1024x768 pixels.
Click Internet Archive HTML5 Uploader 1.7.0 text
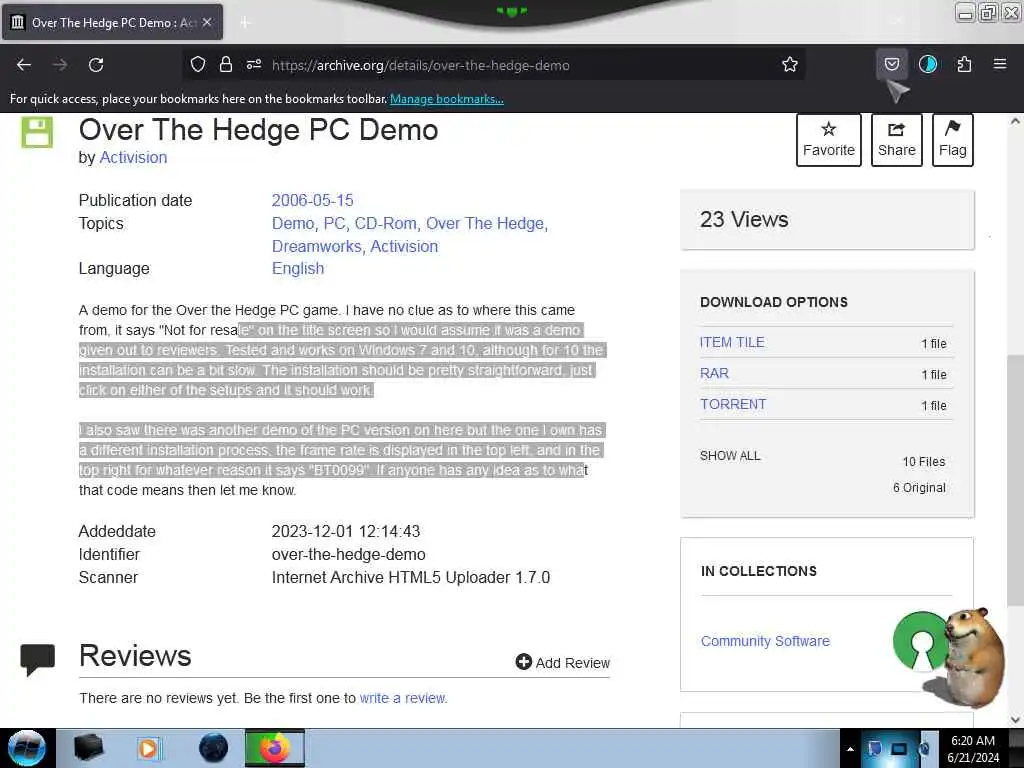[411, 577]
